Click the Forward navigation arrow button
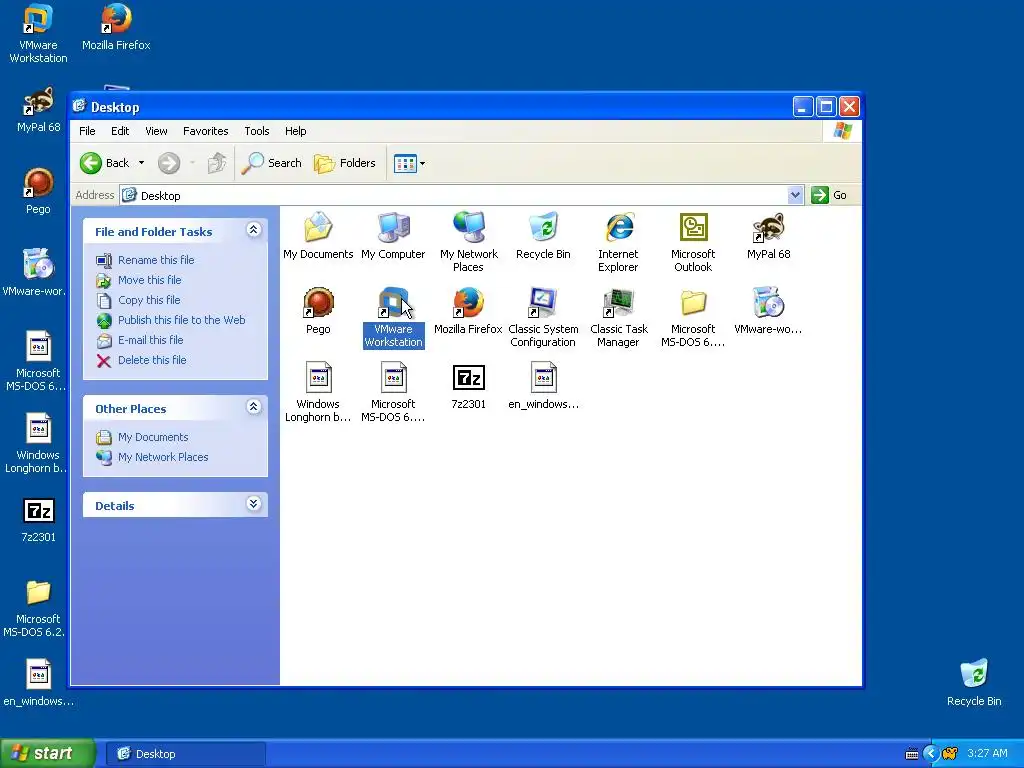The width and height of the screenshot is (1024, 768). click(x=168, y=163)
